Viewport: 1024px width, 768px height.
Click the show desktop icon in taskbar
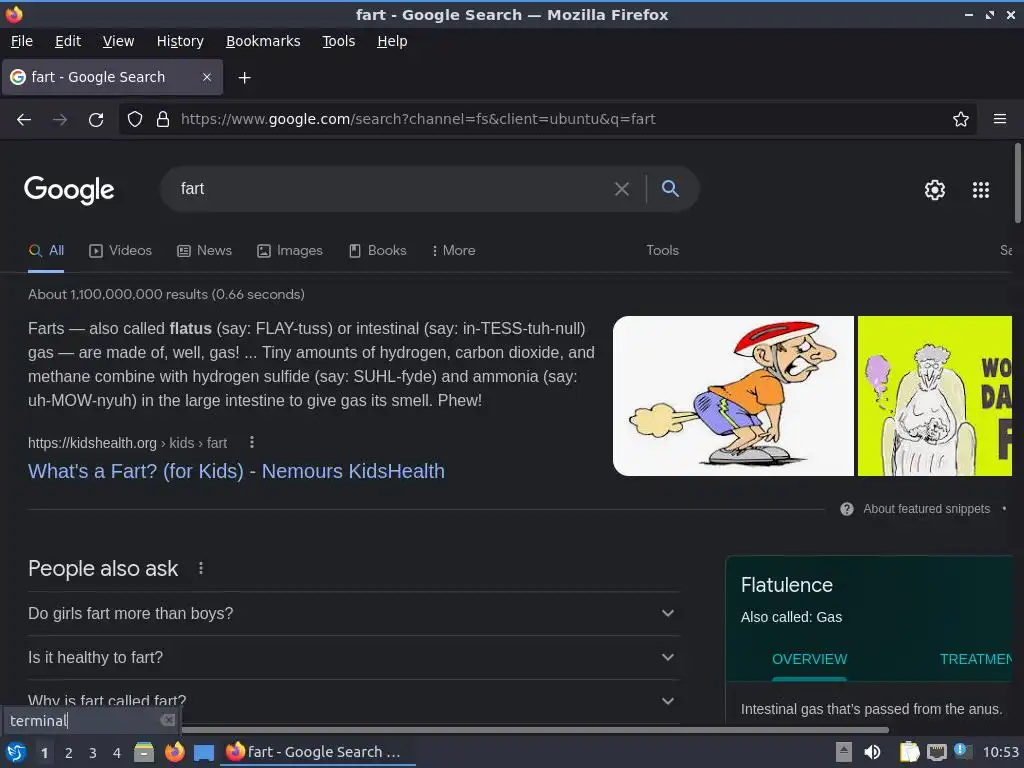pos(204,753)
